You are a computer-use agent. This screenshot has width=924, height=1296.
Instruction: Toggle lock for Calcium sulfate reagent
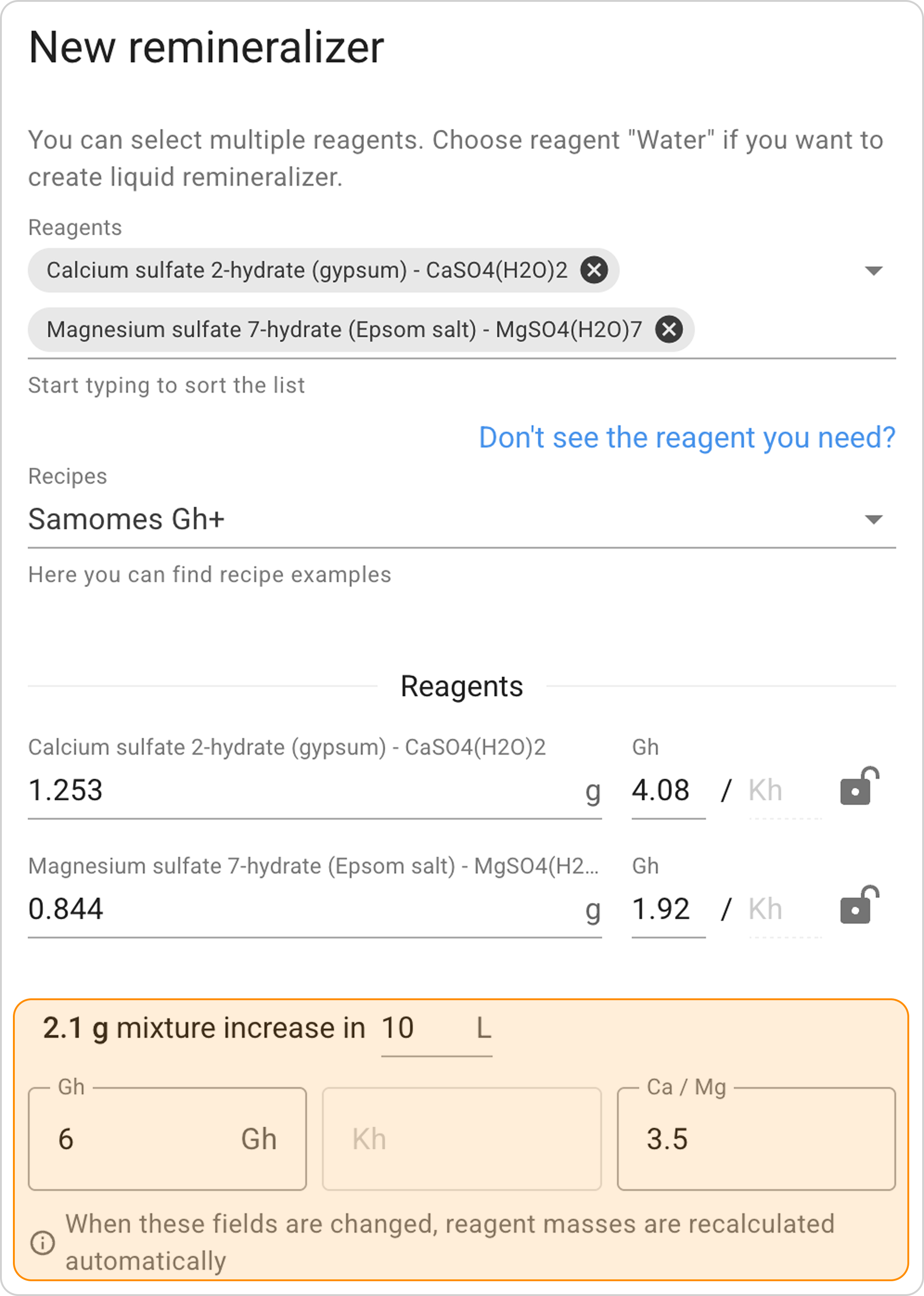[858, 787]
